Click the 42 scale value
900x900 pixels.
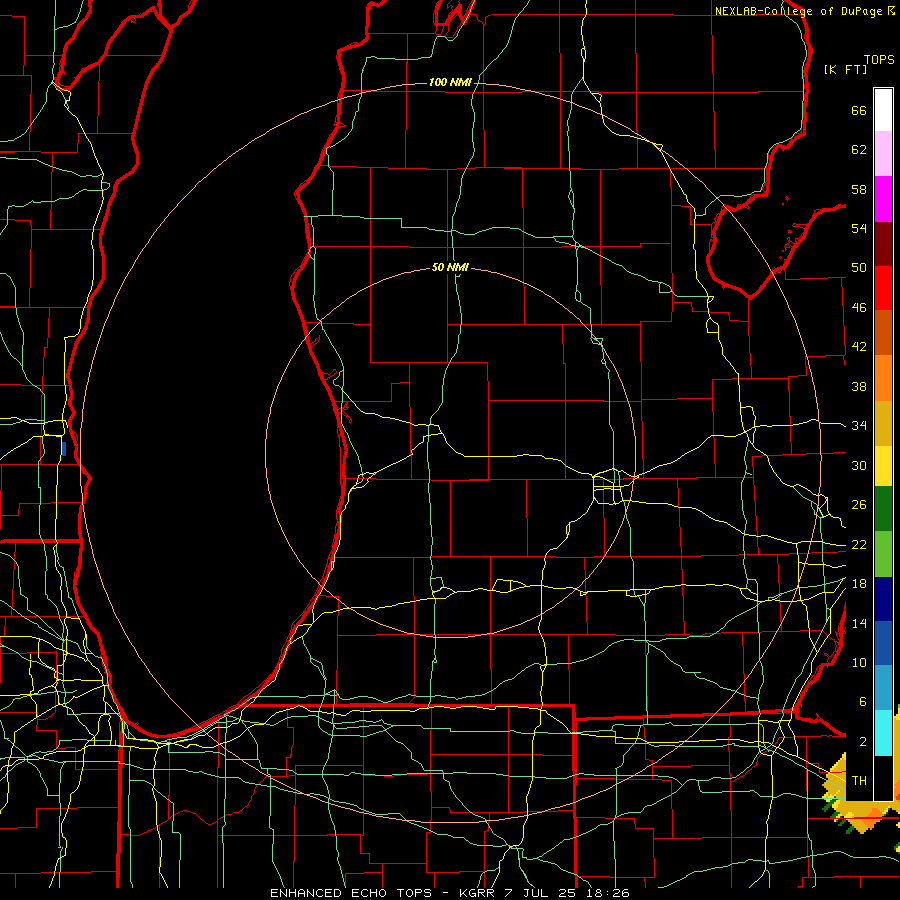coord(859,347)
